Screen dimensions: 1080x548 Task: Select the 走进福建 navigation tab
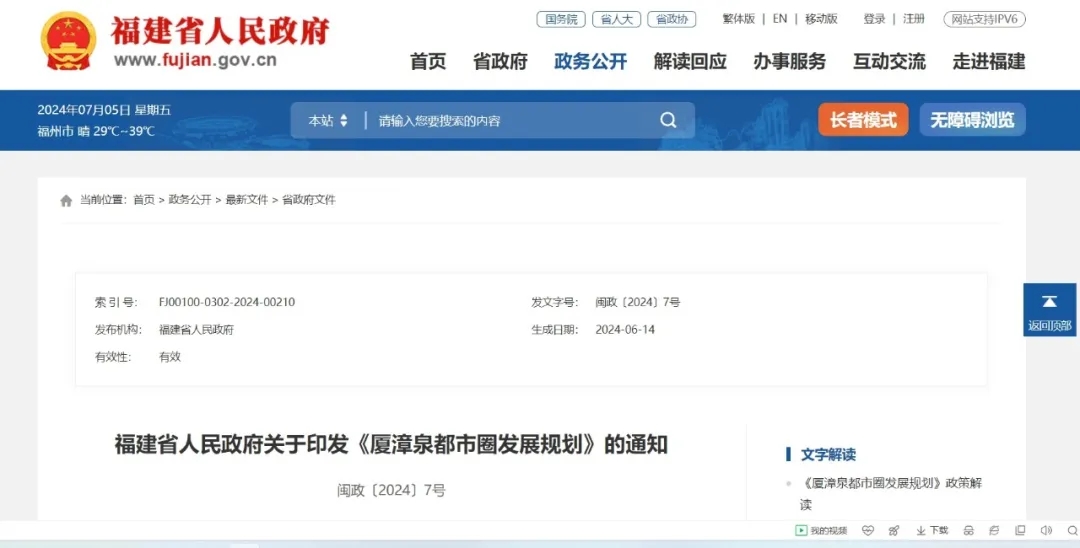(988, 62)
